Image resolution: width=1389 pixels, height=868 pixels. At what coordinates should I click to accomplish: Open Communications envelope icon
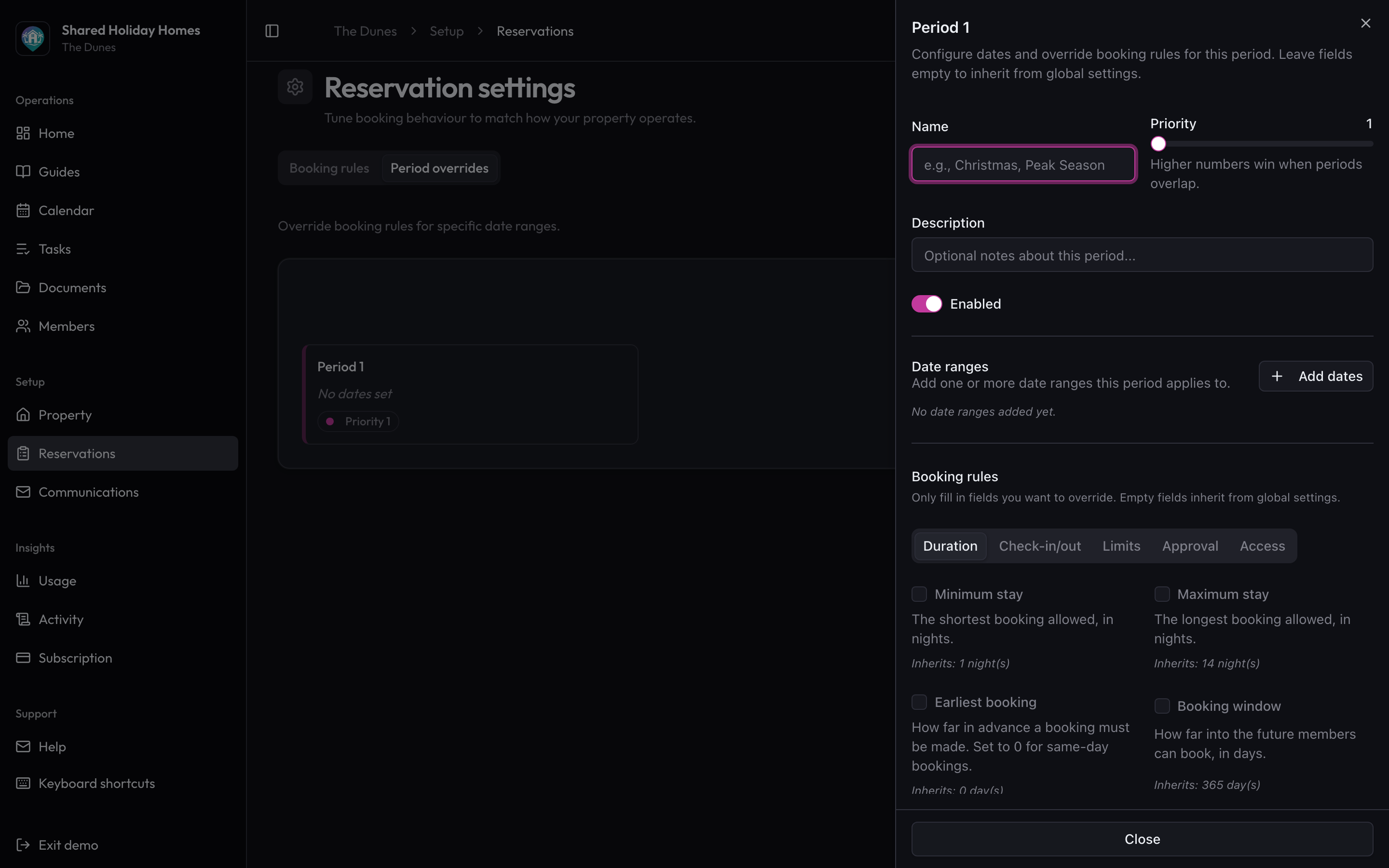(x=23, y=492)
